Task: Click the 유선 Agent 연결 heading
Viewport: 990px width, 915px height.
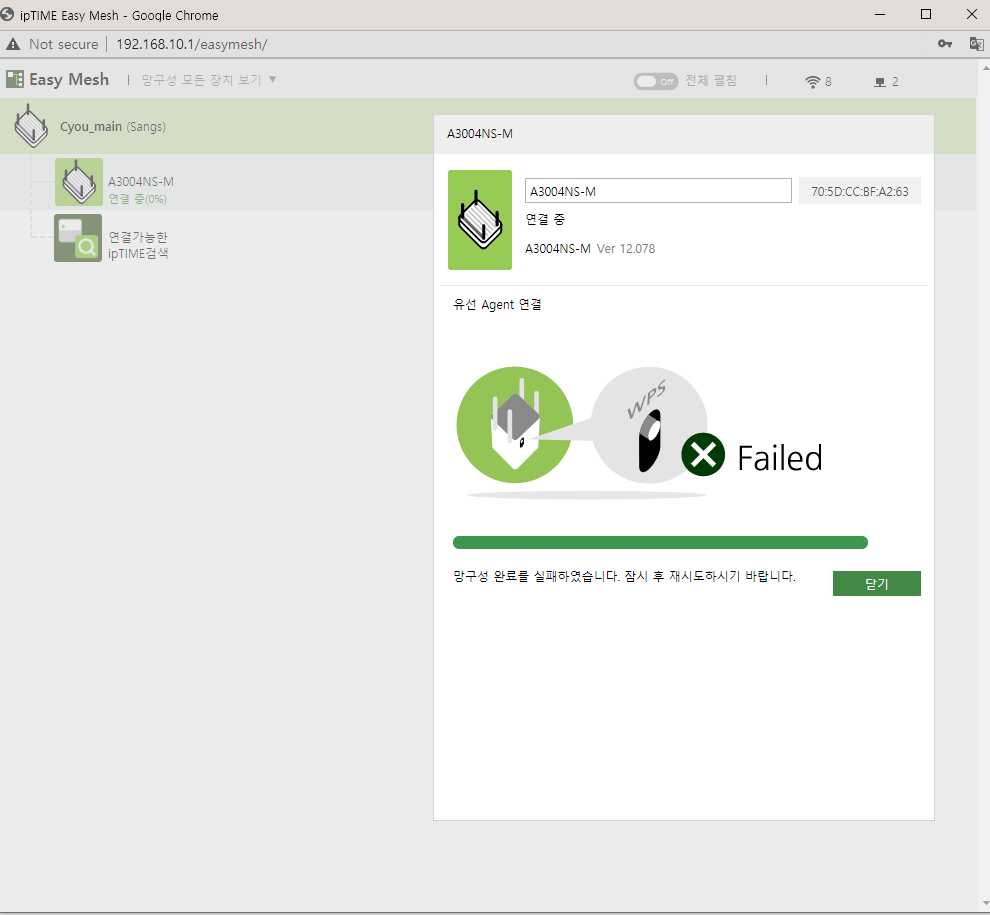Action: coord(497,304)
